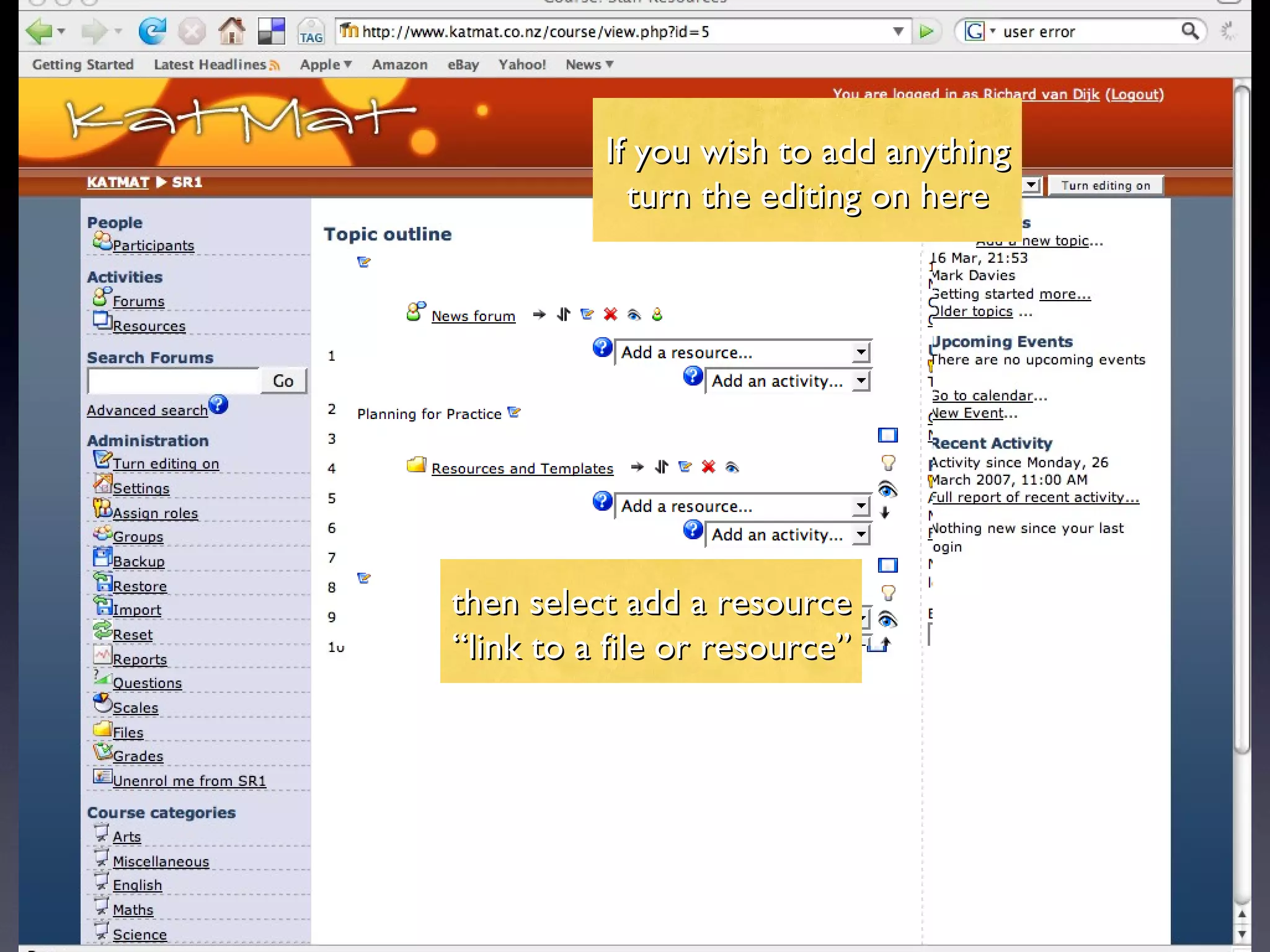The height and width of the screenshot is (952, 1270).
Task: Click the browser Home icon
Action: (x=231, y=31)
